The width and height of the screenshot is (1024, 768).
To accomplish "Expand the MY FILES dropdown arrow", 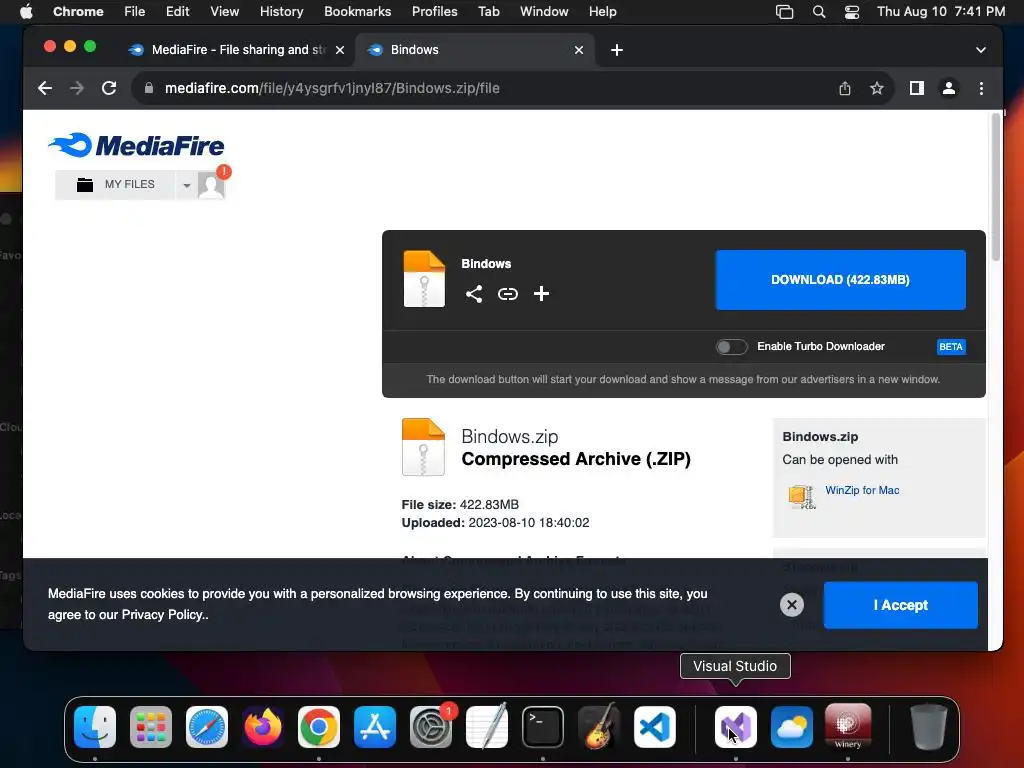I will point(187,185).
